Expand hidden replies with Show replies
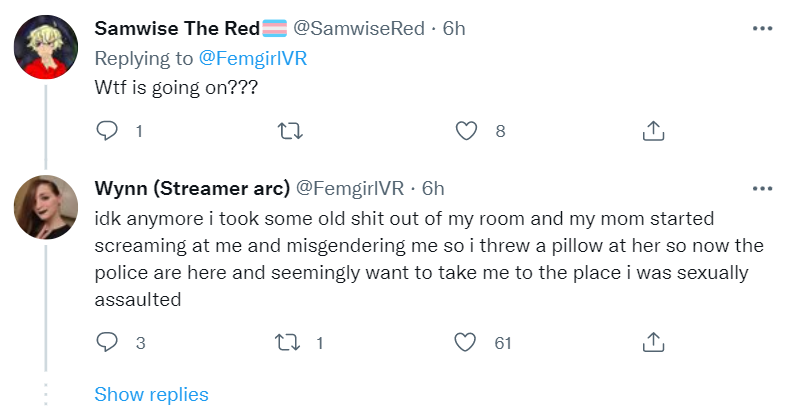Viewport: 794px width, 414px height. (x=151, y=394)
